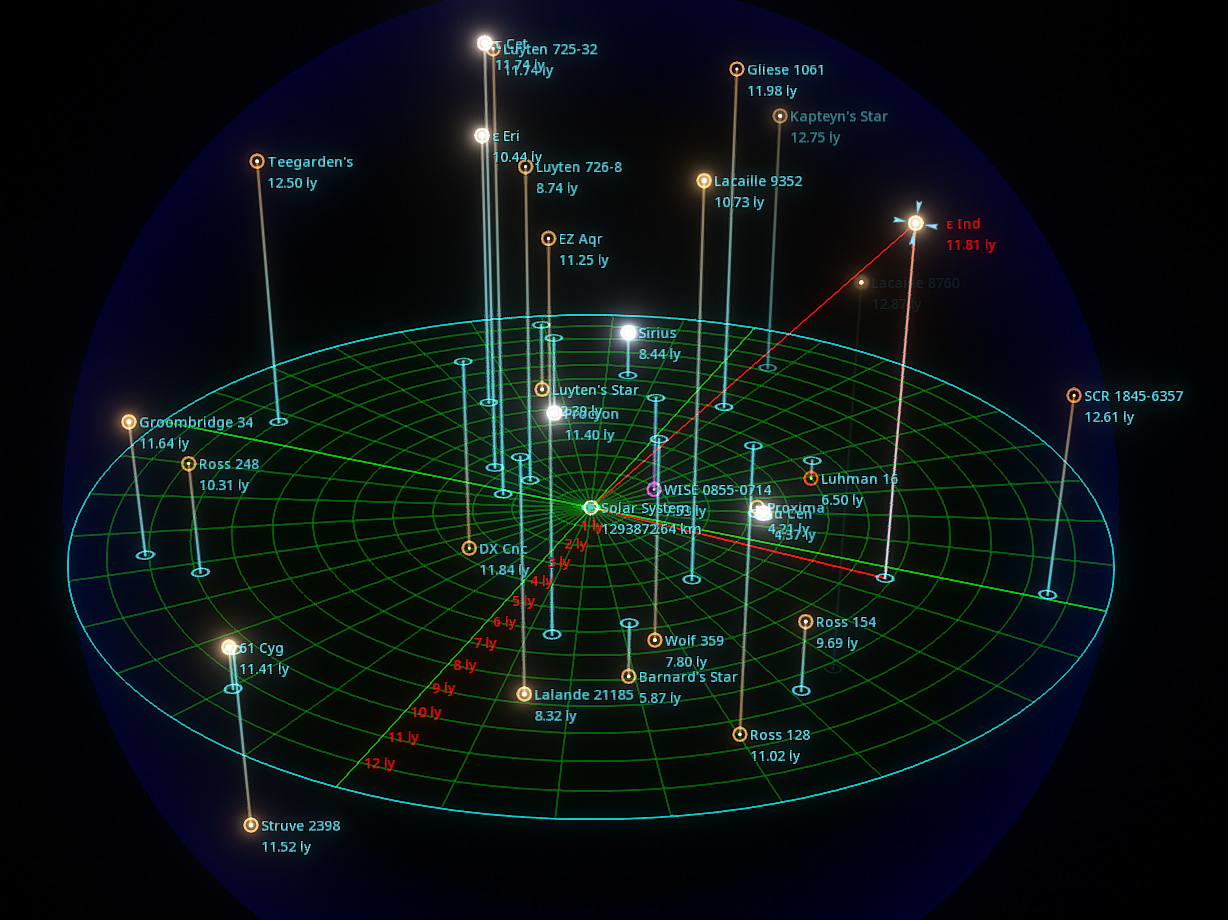Image resolution: width=1228 pixels, height=920 pixels.
Task: Select the SCR 1845-6357 star marker
Action: click(1074, 396)
